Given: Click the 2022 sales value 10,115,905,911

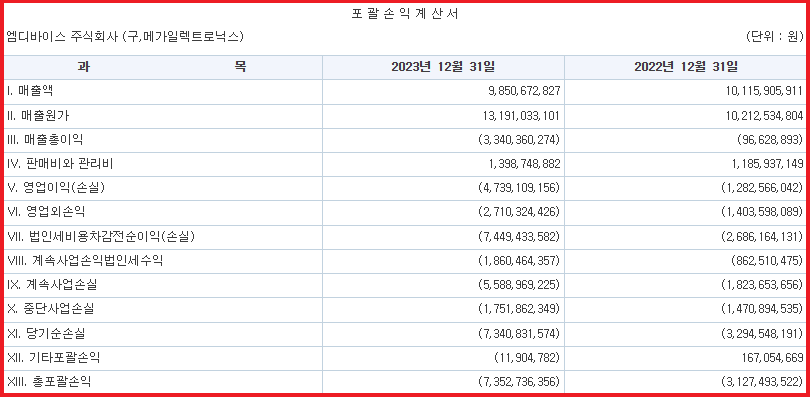Looking at the screenshot, I should pyautogui.click(x=766, y=92).
